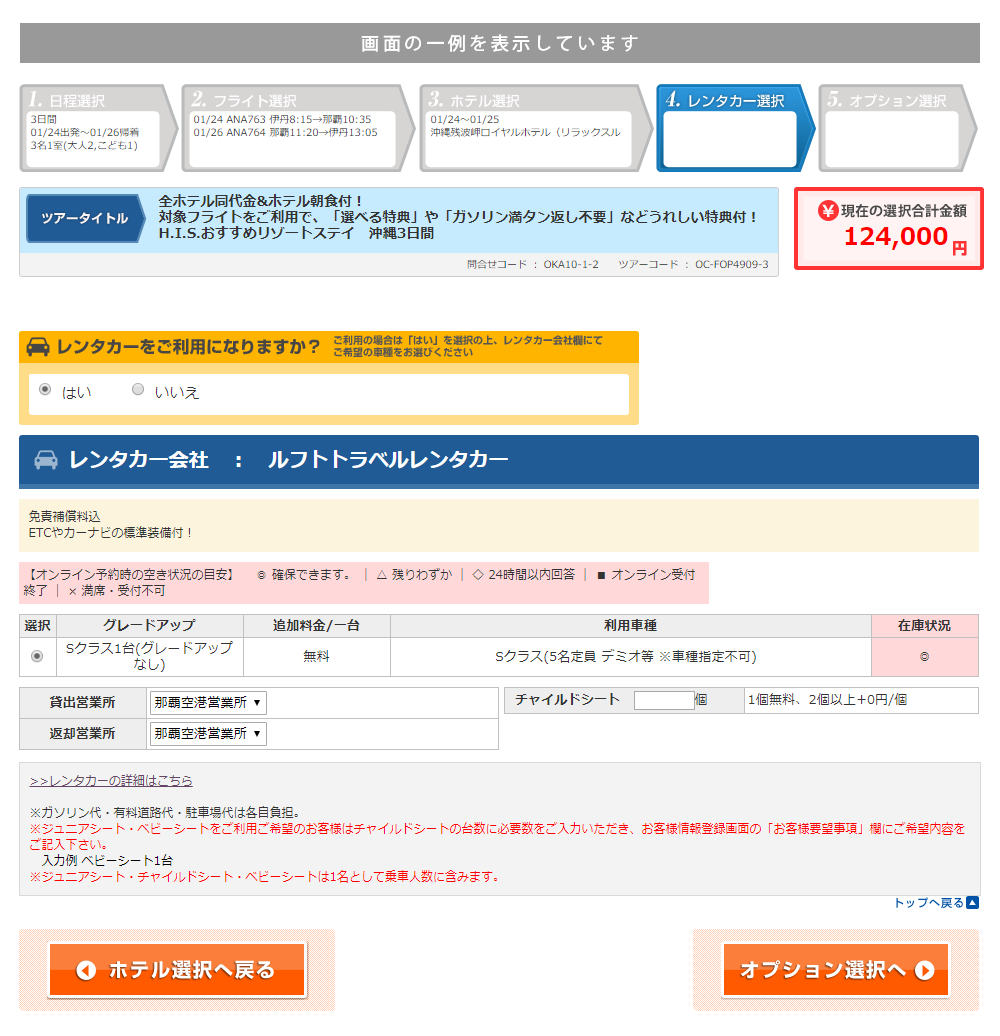This screenshot has width=1000, height=1036.
Task: Open the 返却営業所 office dropdown
Action: click(x=208, y=734)
